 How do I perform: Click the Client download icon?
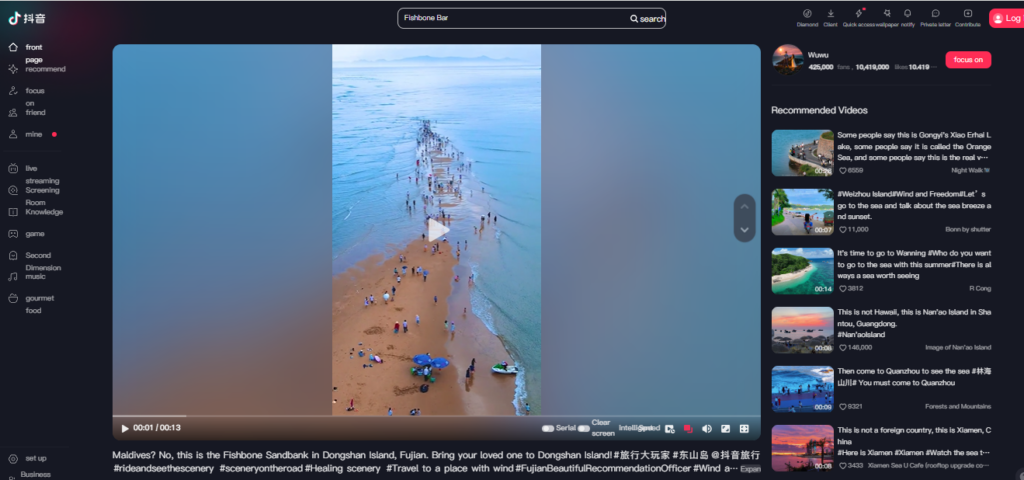(x=831, y=14)
